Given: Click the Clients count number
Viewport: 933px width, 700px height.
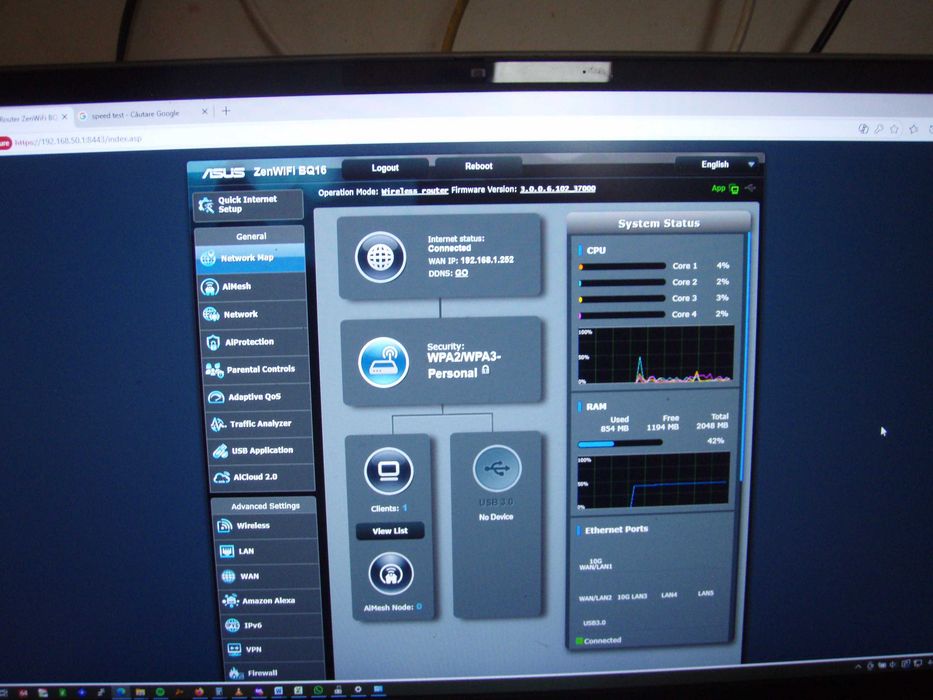Looking at the screenshot, I should pyautogui.click(x=405, y=508).
